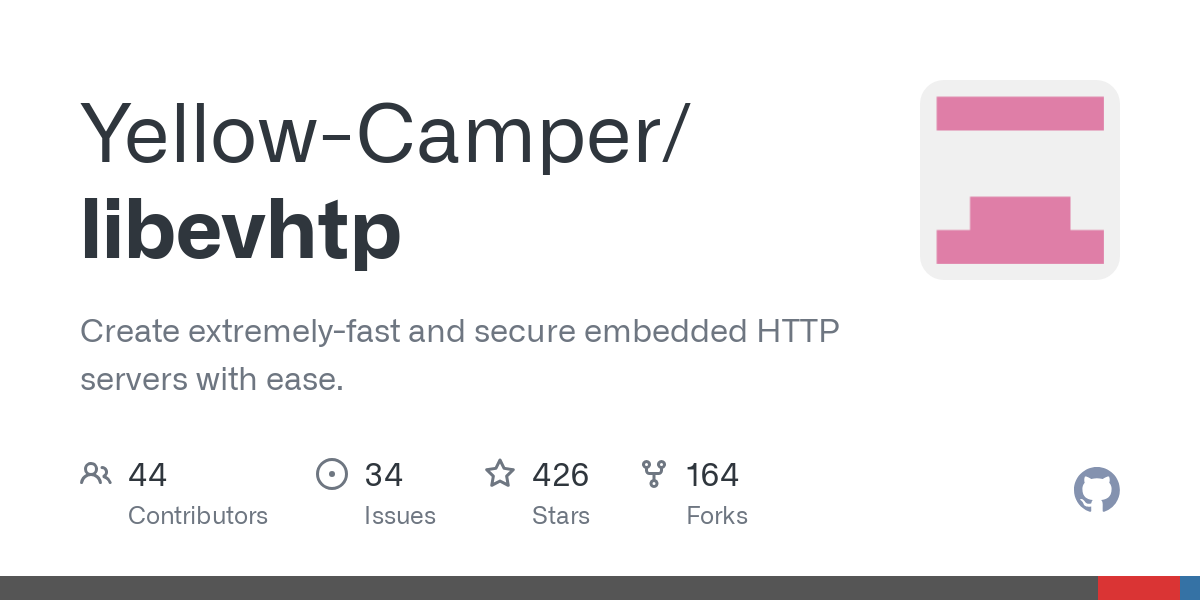Click the Contributors label
Image resolution: width=1200 pixels, height=600 pixels.
[198, 516]
